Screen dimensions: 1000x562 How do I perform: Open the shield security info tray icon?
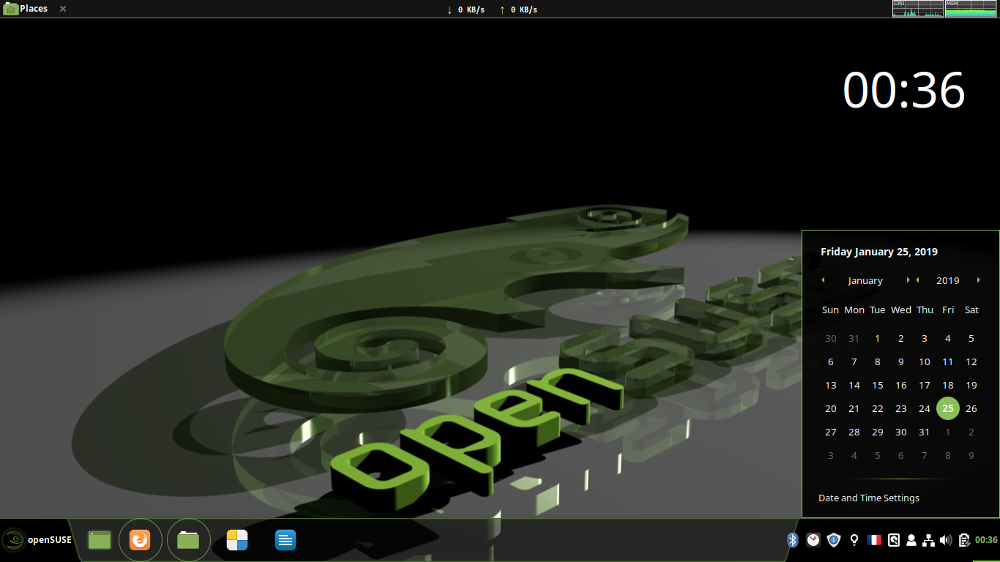pos(834,540)
